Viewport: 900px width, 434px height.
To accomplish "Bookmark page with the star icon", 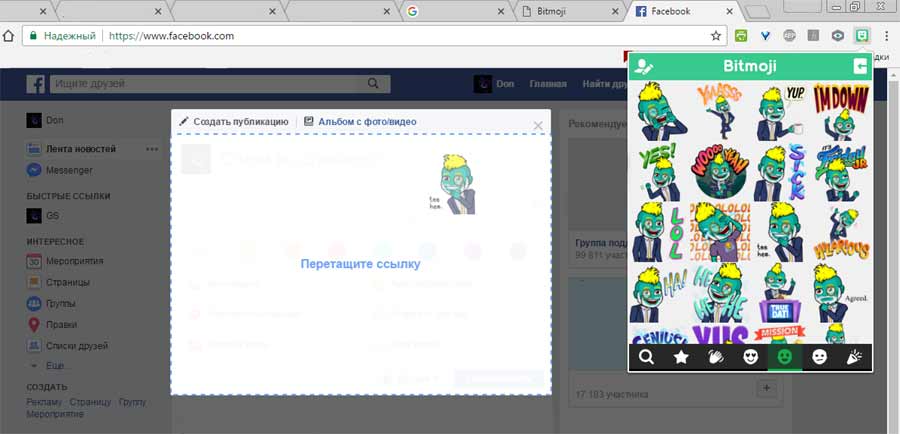I will [x=716, y=36].
